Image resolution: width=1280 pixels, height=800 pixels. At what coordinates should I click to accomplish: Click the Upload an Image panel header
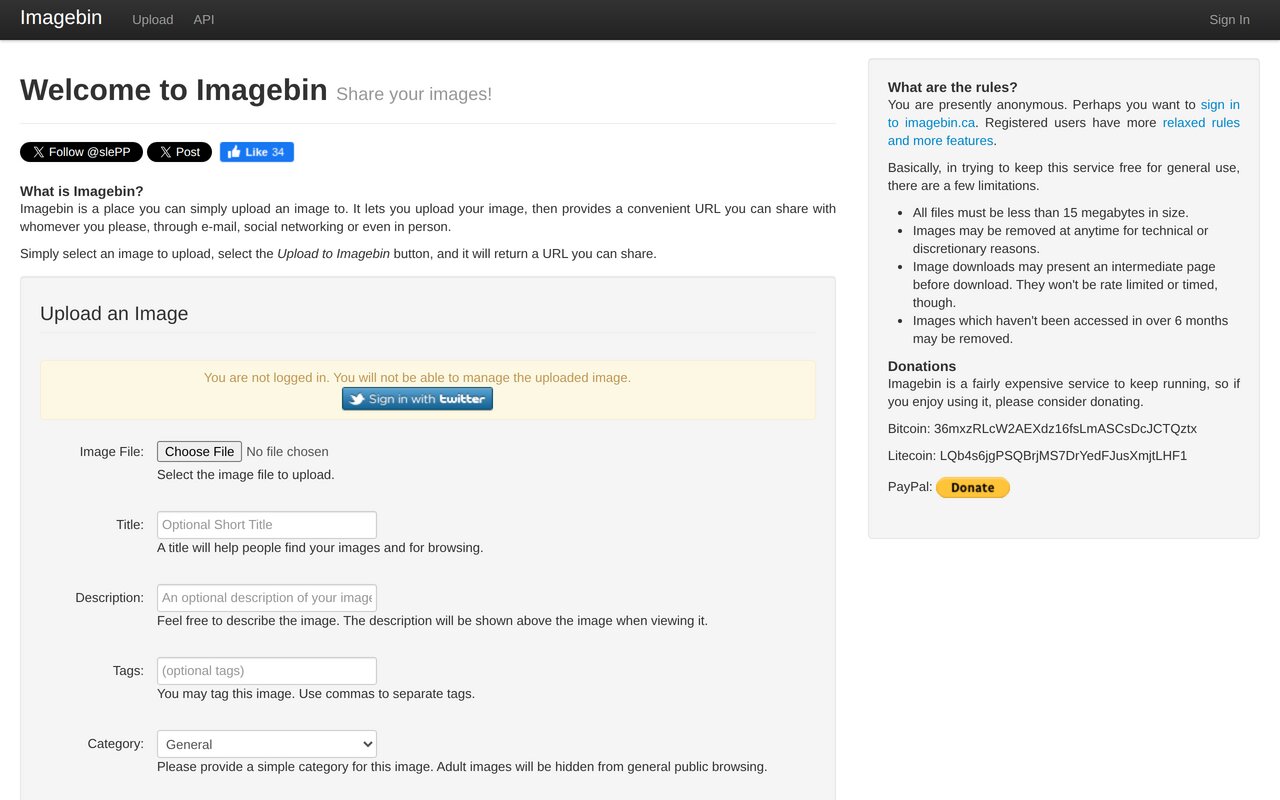(x=113, y=313)
